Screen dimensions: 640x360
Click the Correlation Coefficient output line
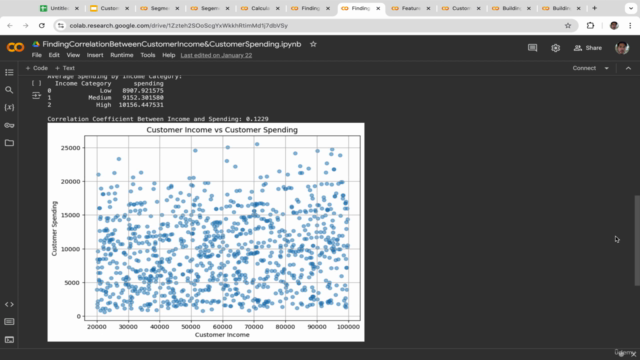pyautogui.click(x=158, y=119)
